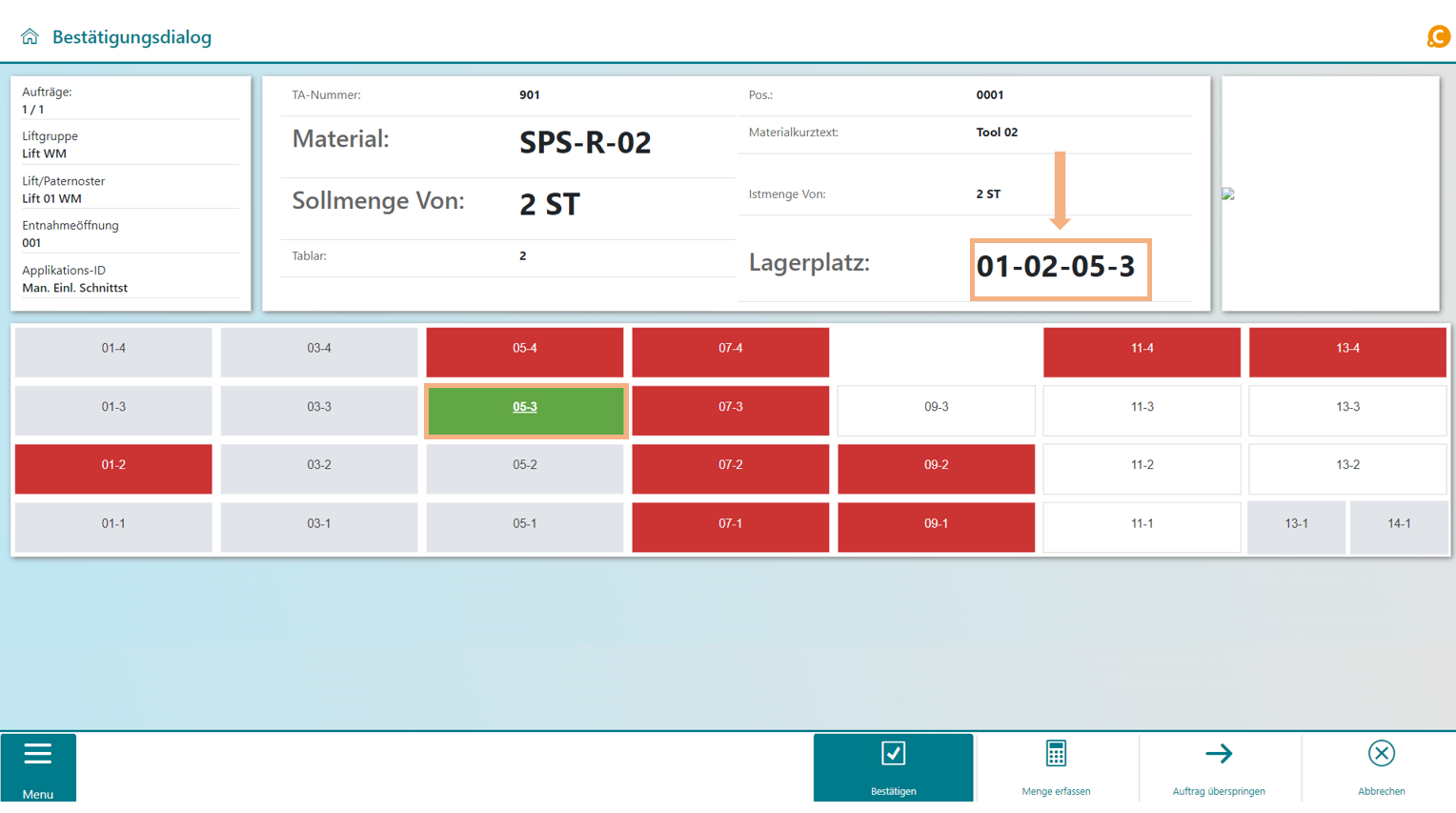Screen dimensions: 1456x813
Task: Click the highlighted Lagerplatz value 01-02-05-3
Action: click(x=1056, y=267)
